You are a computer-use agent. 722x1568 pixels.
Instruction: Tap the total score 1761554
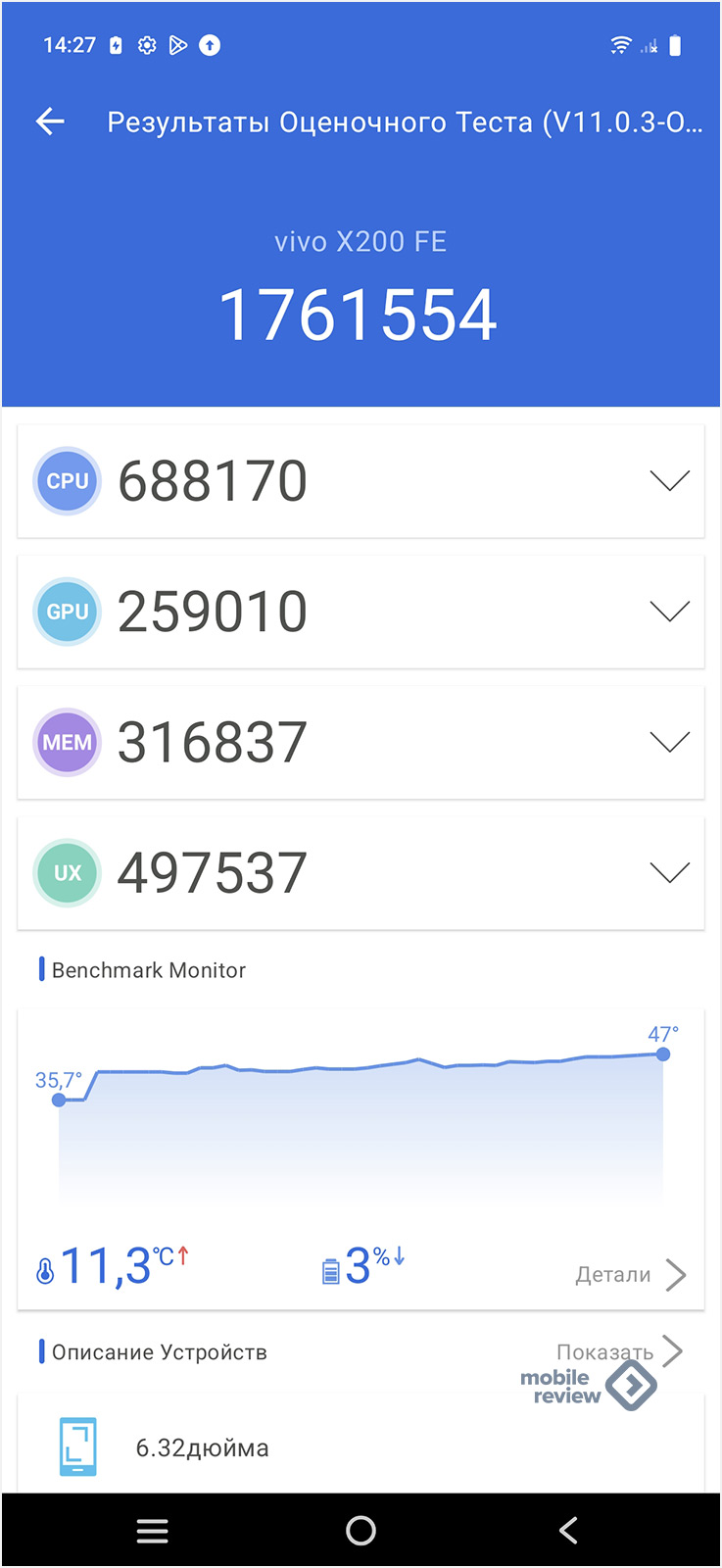(359, 316)
